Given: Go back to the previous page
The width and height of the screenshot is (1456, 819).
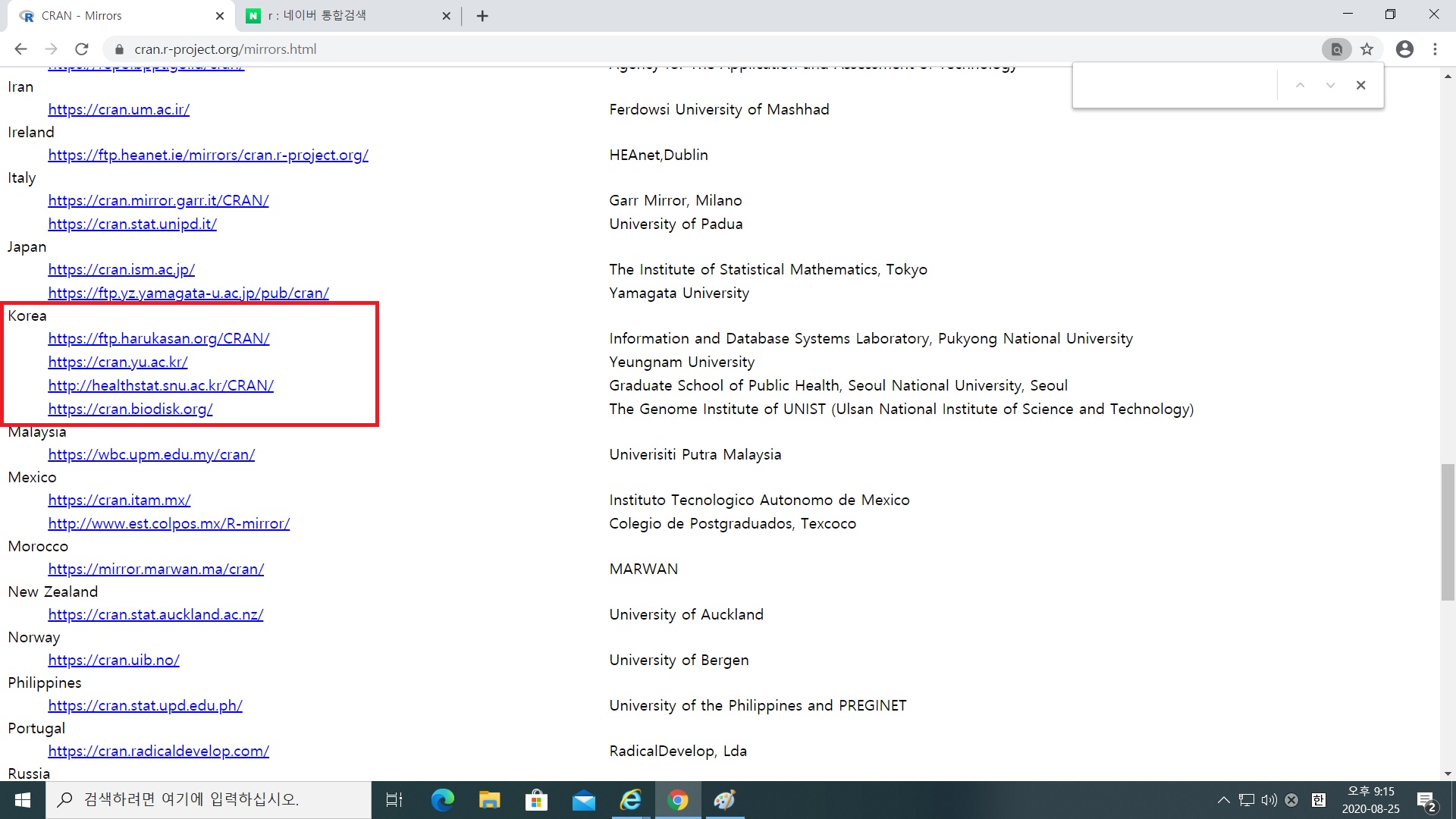Looking at the screenshot, I should coord(20,49).
